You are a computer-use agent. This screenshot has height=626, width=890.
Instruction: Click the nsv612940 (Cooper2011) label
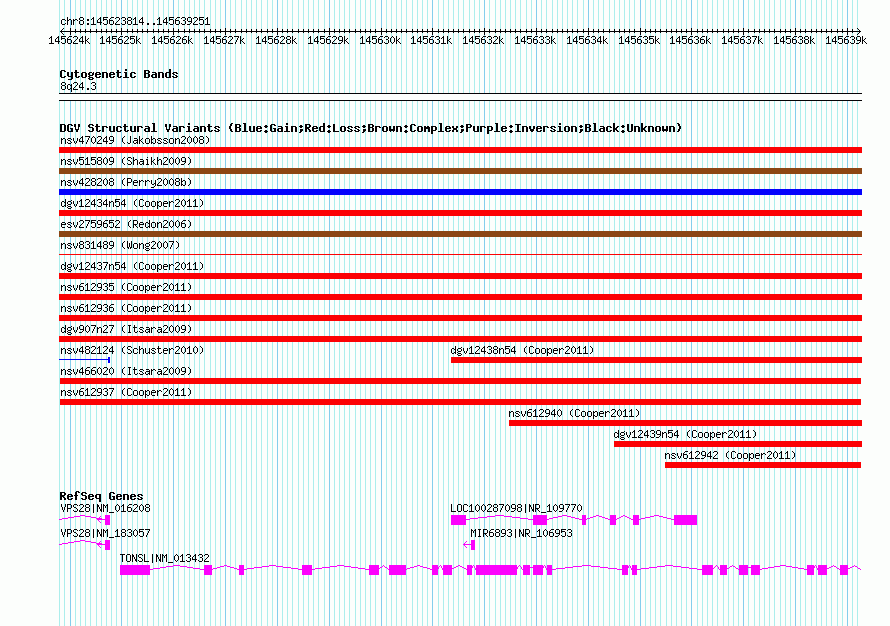pyautogui.click(x=574, y=413)
